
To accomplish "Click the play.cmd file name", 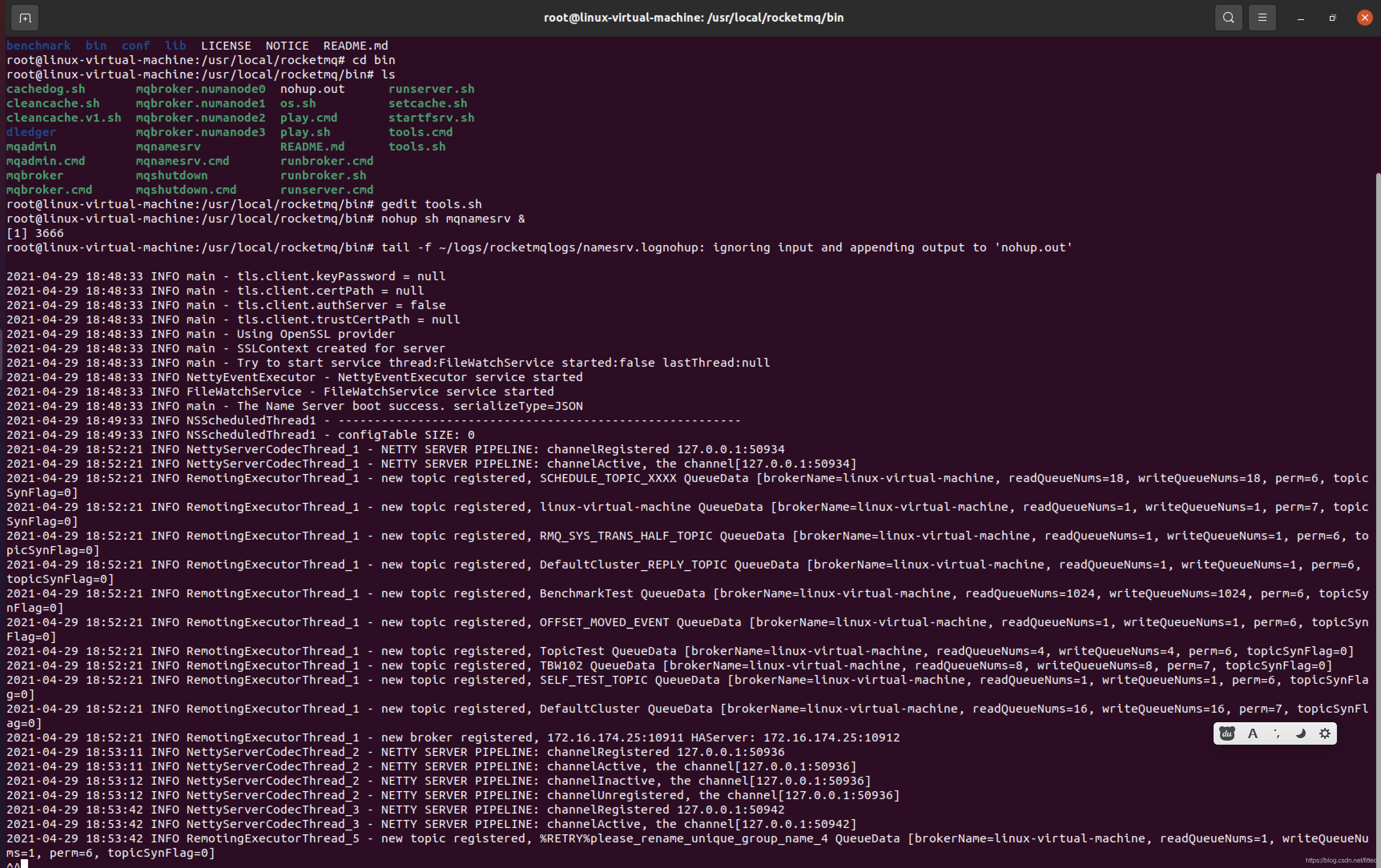I will [308, 118].
